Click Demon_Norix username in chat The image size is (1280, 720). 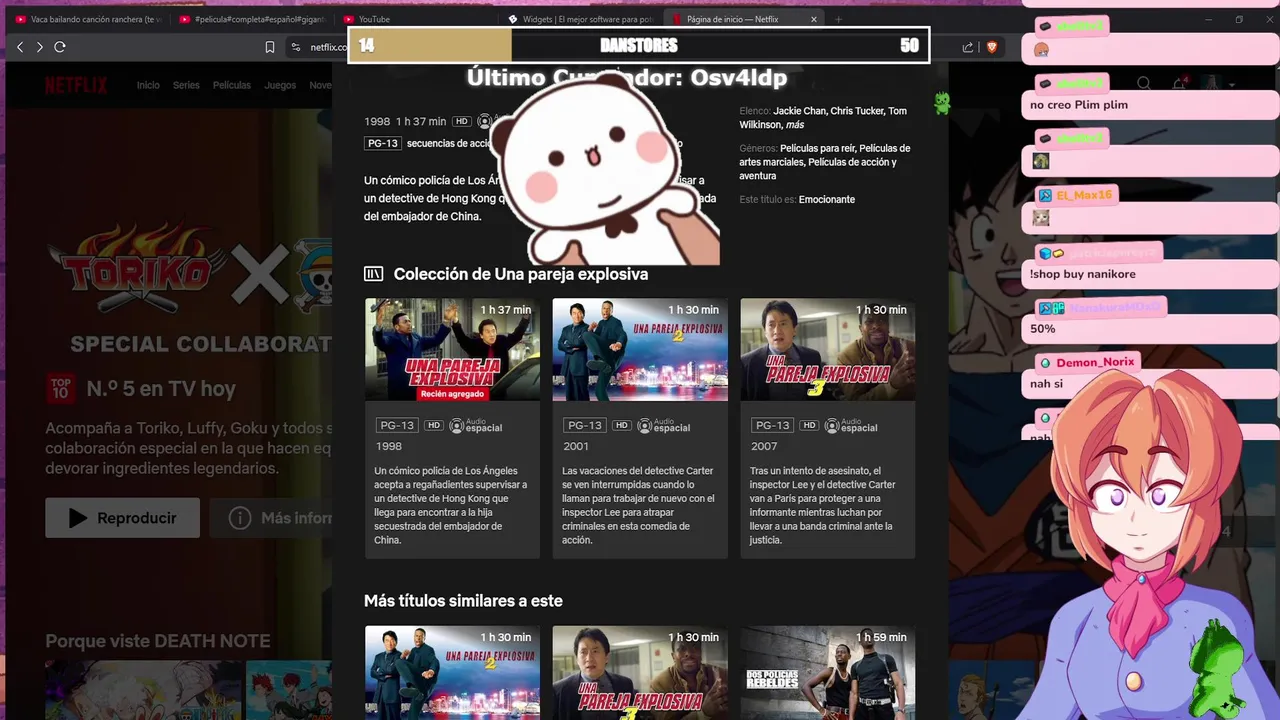(x=1095, y=362)
